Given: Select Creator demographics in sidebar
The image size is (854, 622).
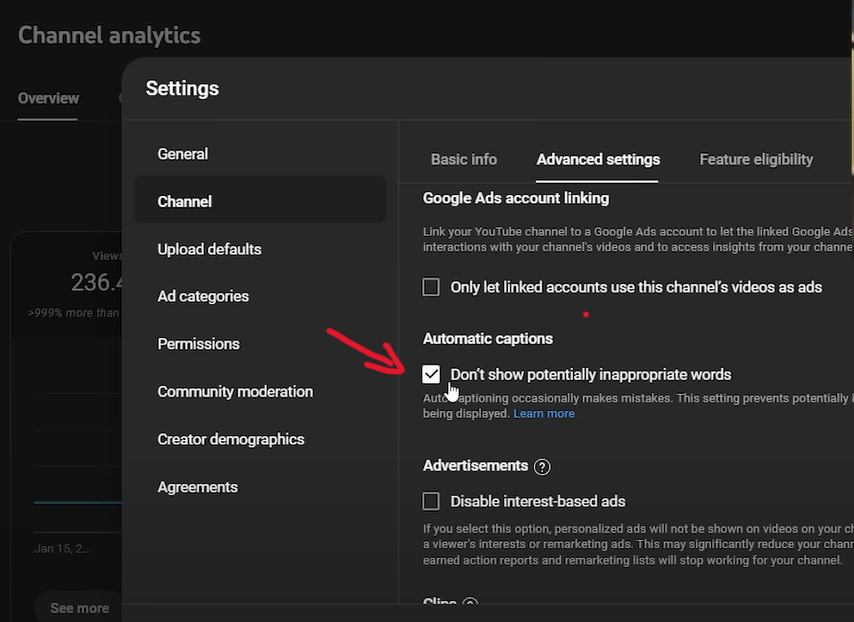Looking at the screenshot, I should click(231, 440).
